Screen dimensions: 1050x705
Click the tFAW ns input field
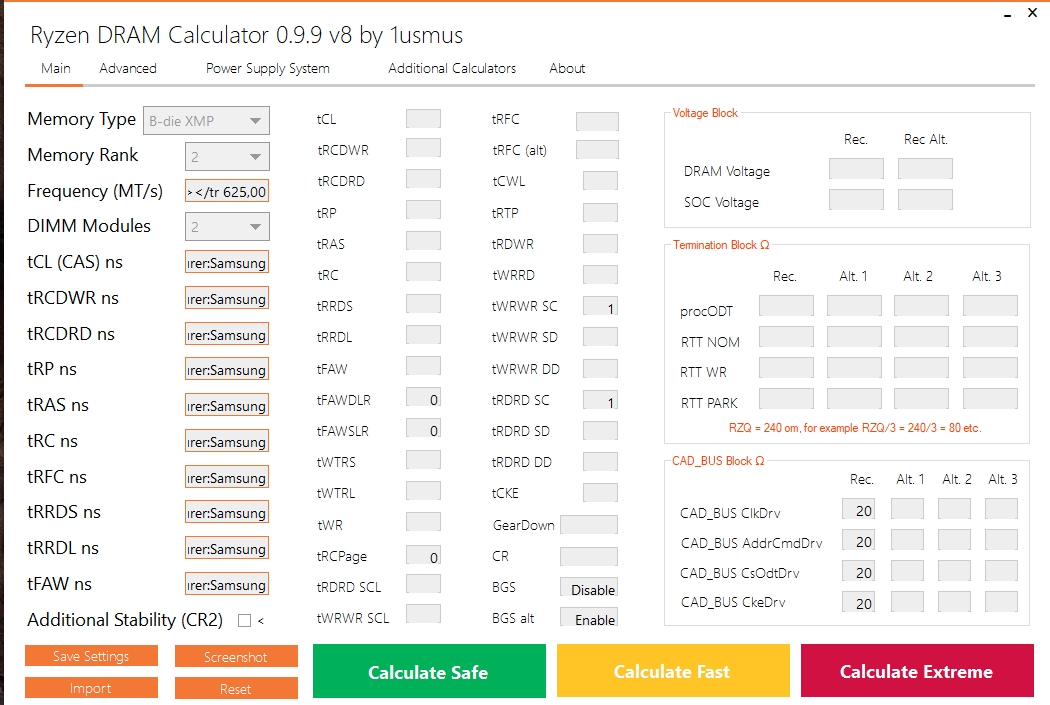pos(227,584)
